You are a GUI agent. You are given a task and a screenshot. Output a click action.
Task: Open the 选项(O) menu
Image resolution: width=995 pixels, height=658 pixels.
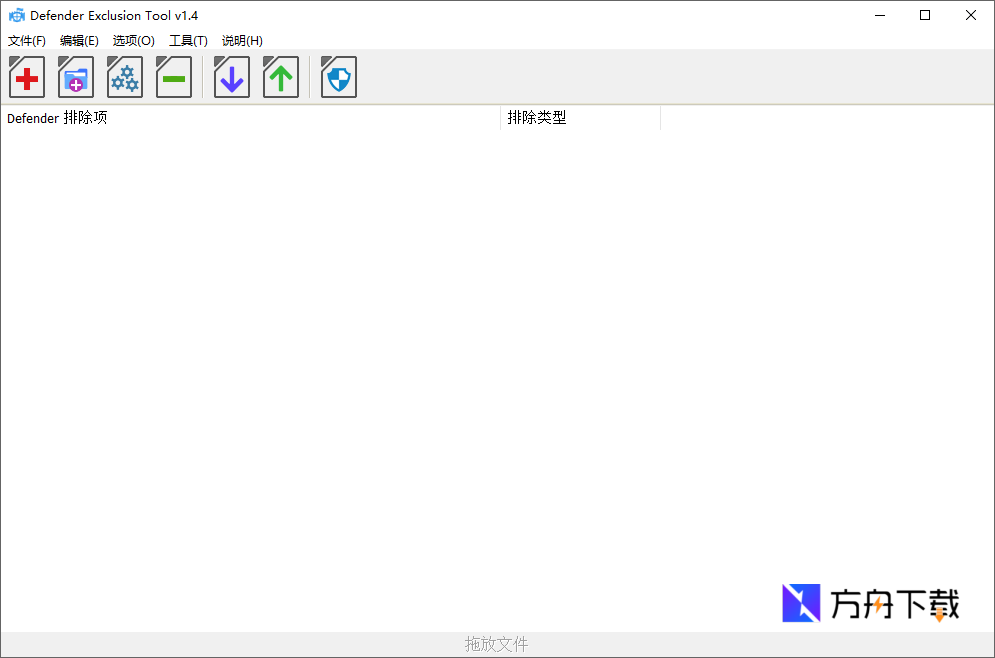coord(133,41)
